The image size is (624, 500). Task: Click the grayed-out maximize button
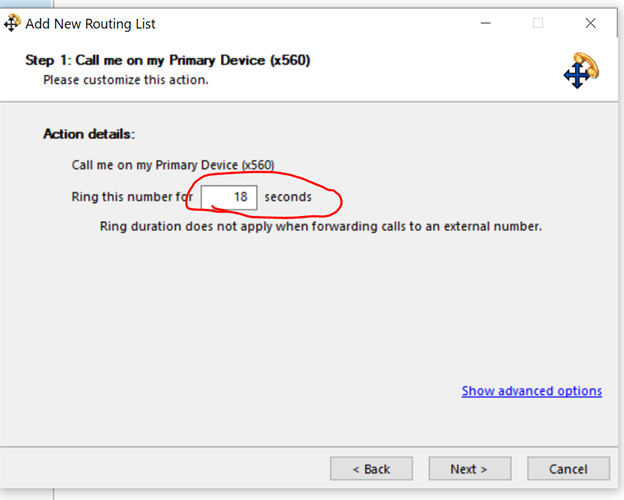(x=538, y=23)
